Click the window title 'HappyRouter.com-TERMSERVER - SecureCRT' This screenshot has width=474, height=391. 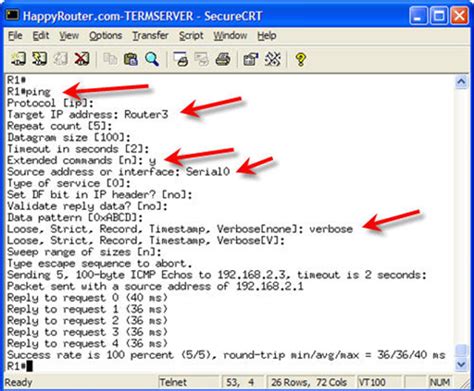tap(143, 16)
